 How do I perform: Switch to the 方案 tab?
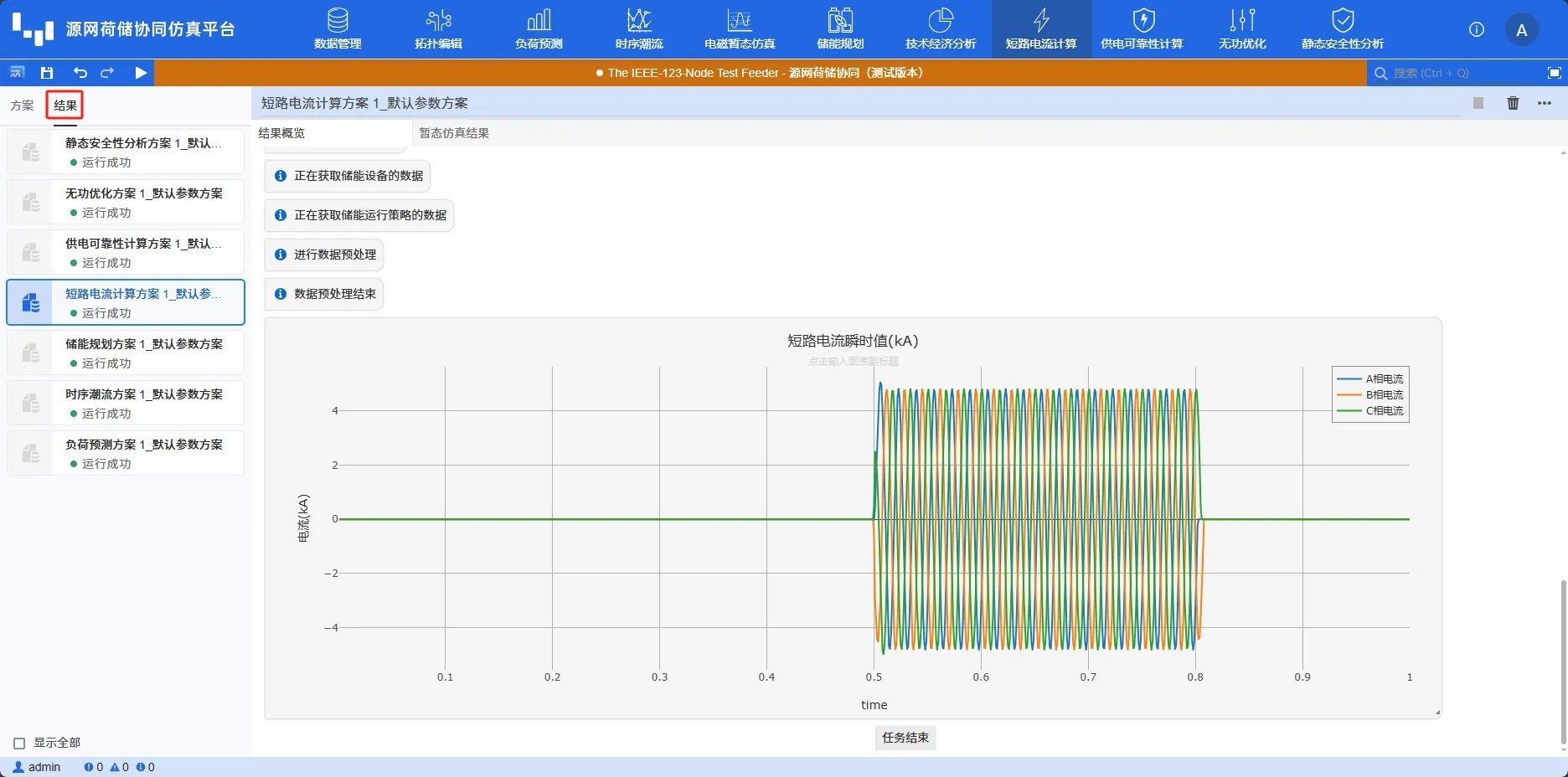tap(23, 105)
